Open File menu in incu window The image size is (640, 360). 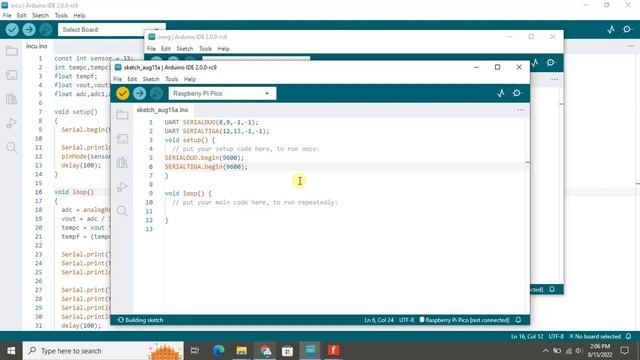[7, 16]
